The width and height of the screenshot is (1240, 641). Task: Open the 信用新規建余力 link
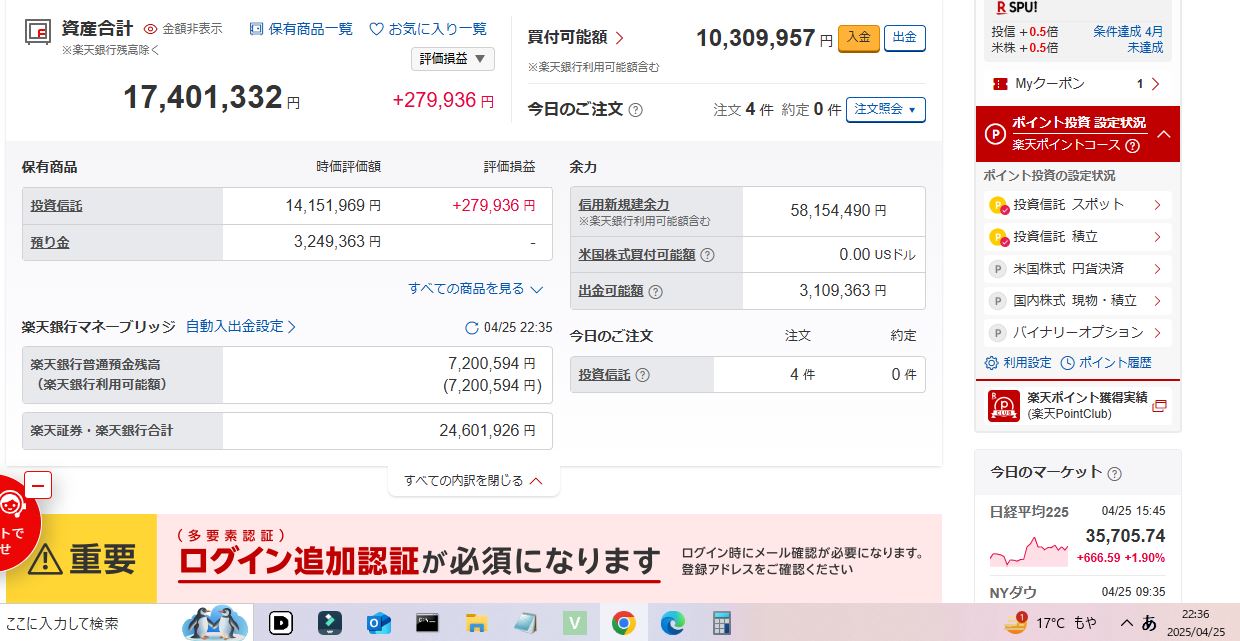624,204
